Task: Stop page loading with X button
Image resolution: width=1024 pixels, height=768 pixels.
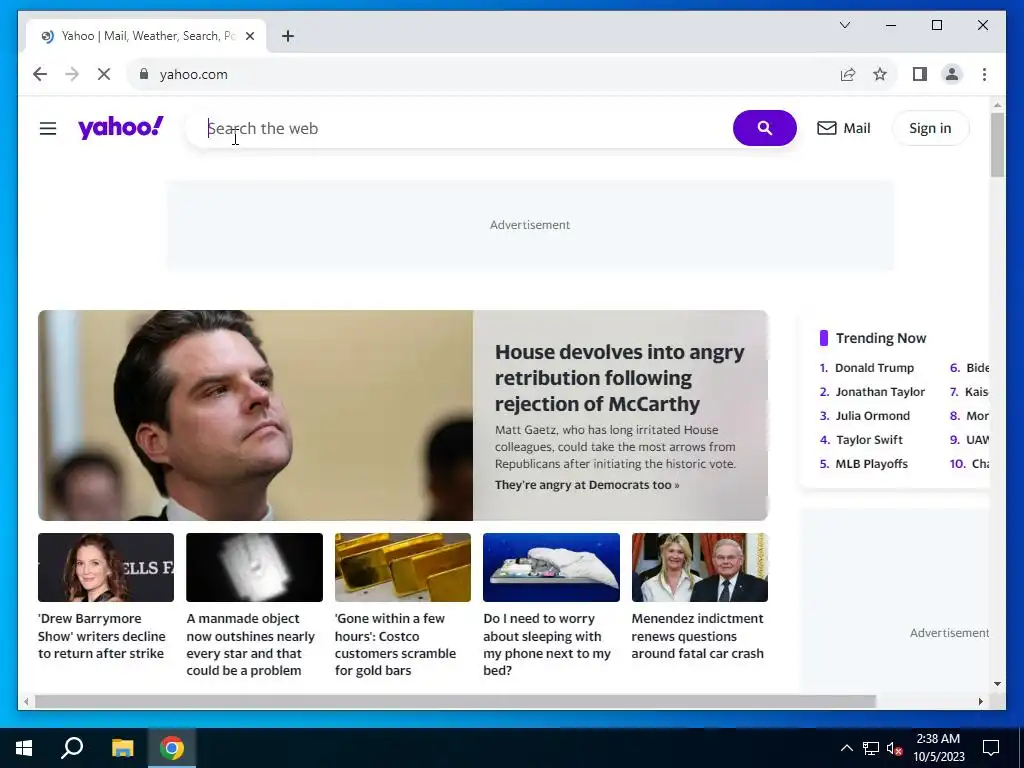Action: [x=104, y=74]
